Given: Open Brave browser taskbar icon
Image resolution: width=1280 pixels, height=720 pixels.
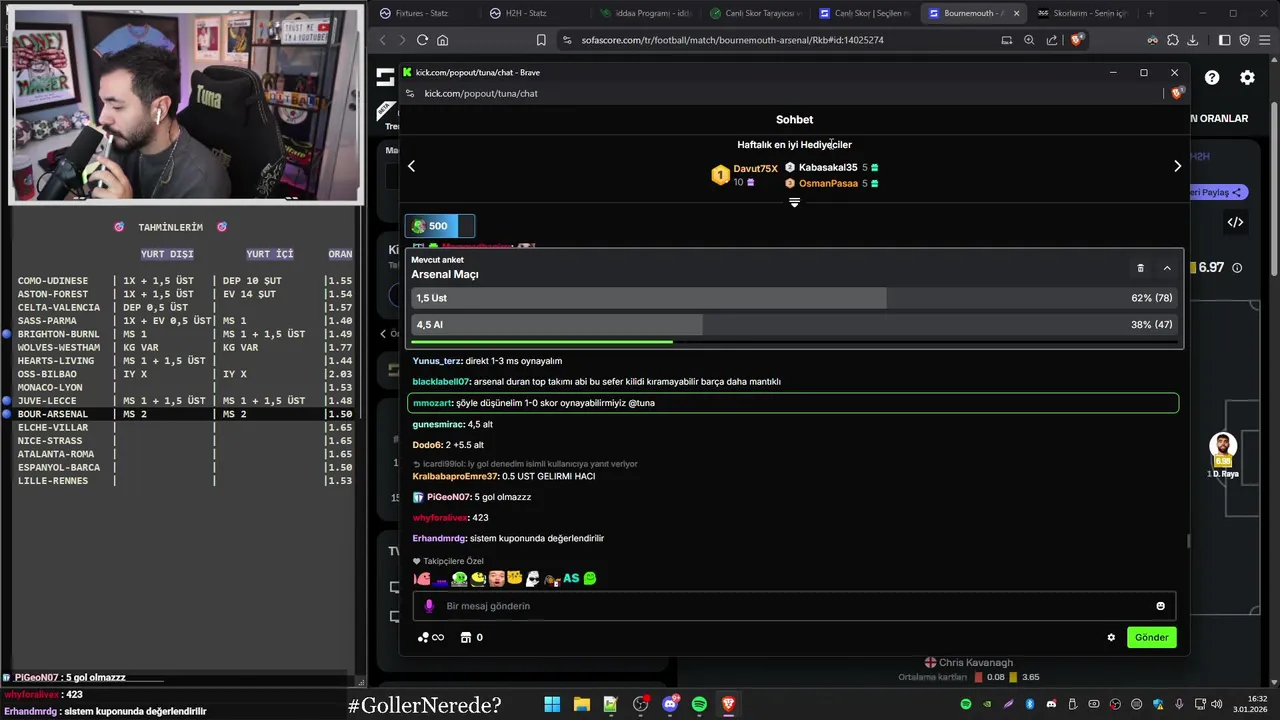Looking at the screenshot, I should (x=729, y=704).
